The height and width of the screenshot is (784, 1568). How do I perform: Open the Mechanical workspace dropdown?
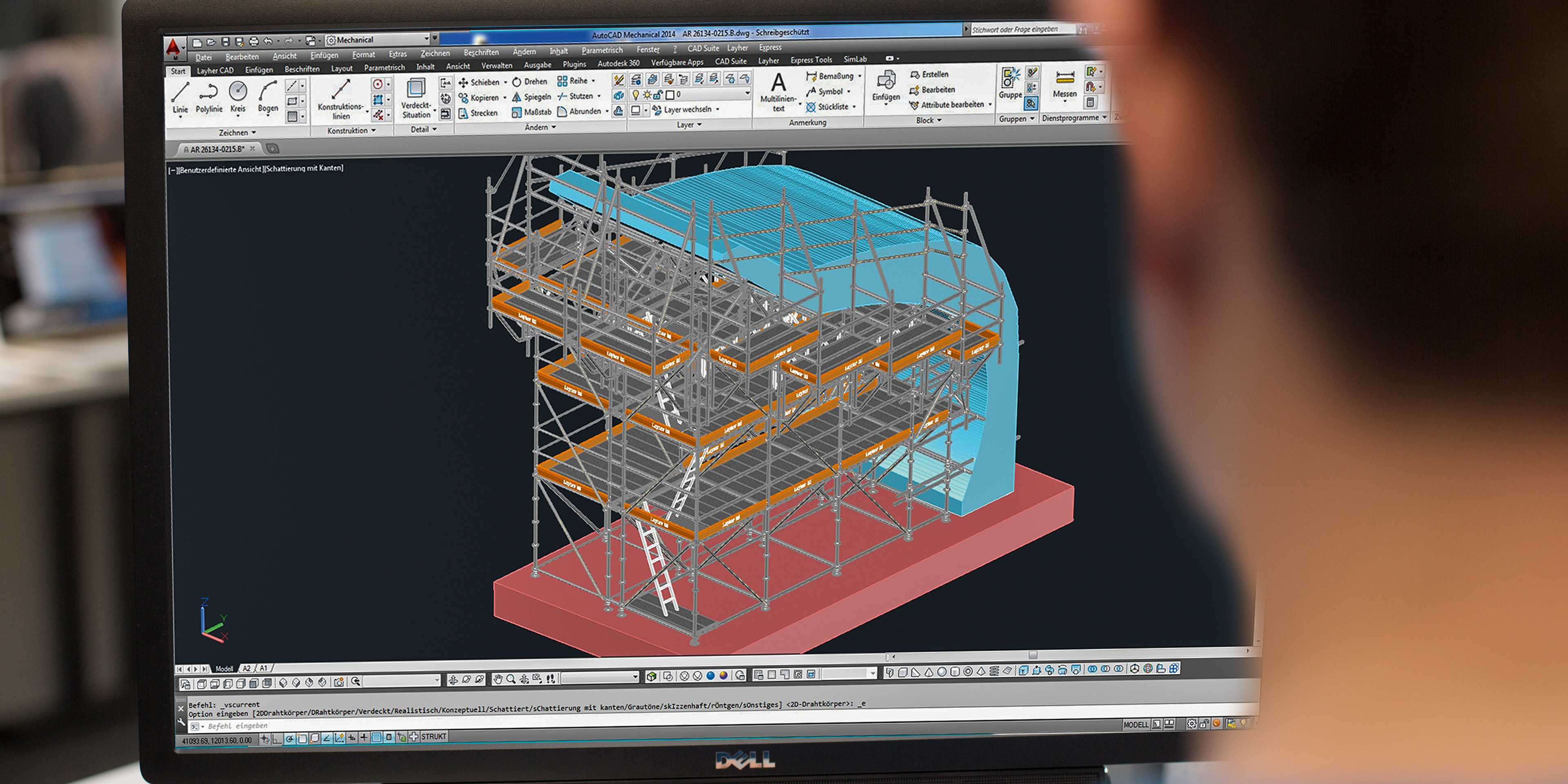tap(426, 39)
